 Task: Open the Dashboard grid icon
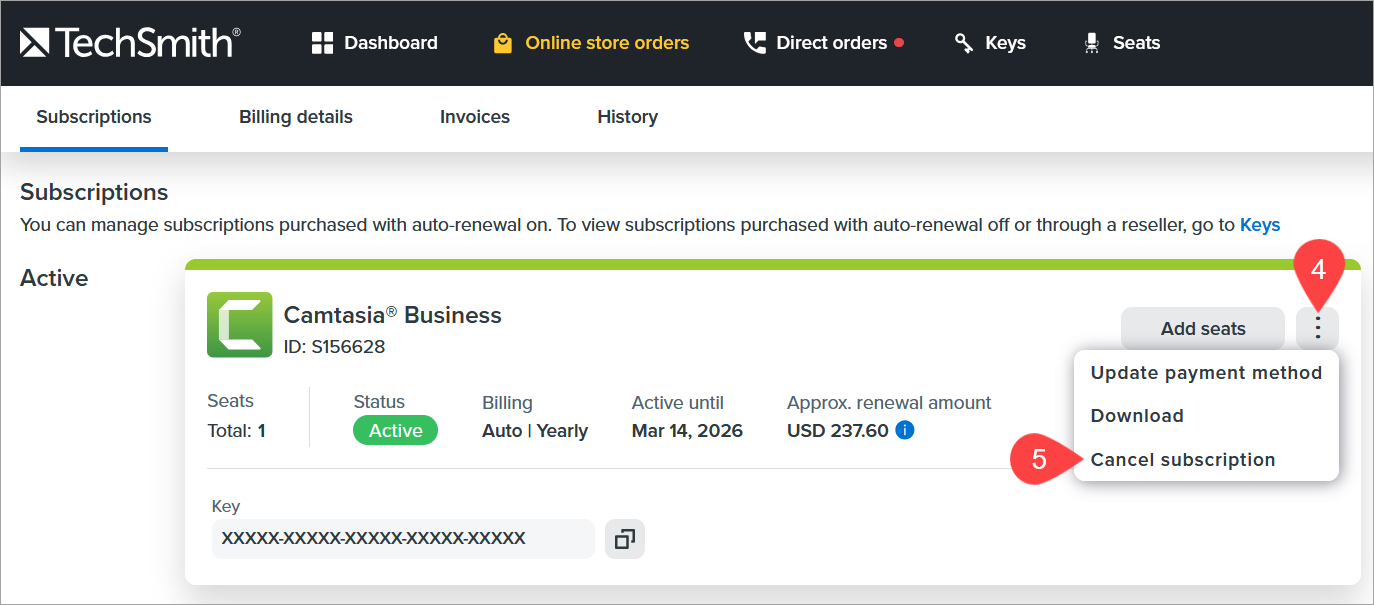click(322, 43)
